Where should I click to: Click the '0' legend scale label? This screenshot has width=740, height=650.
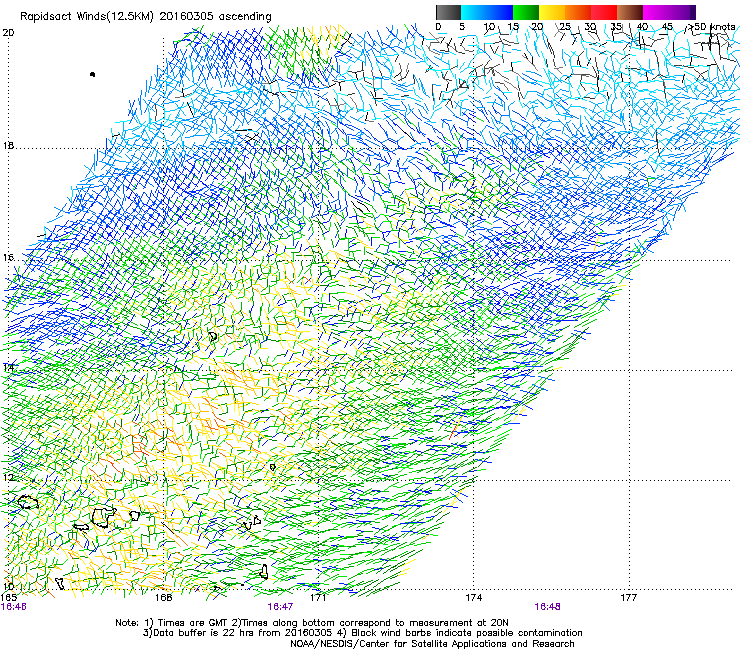[x=438, y=27]
